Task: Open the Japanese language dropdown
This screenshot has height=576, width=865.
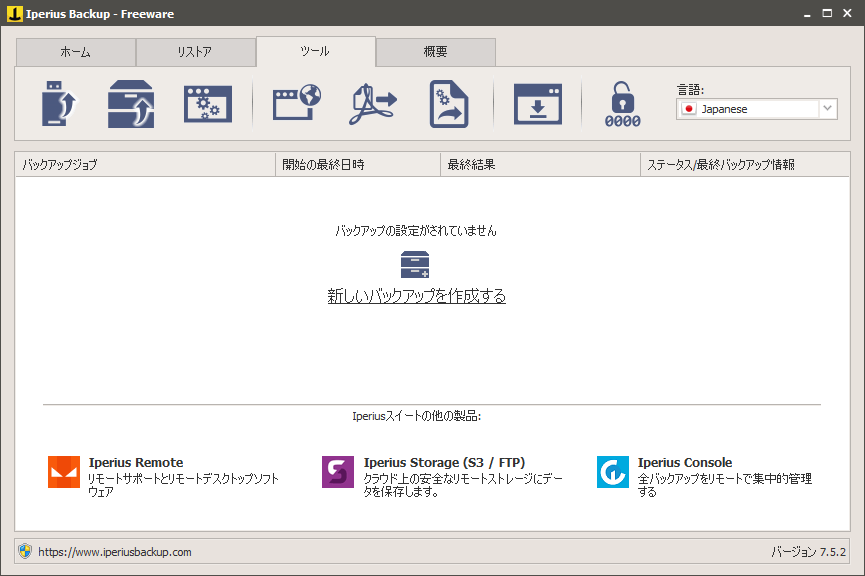Action: tap(756, 109)
